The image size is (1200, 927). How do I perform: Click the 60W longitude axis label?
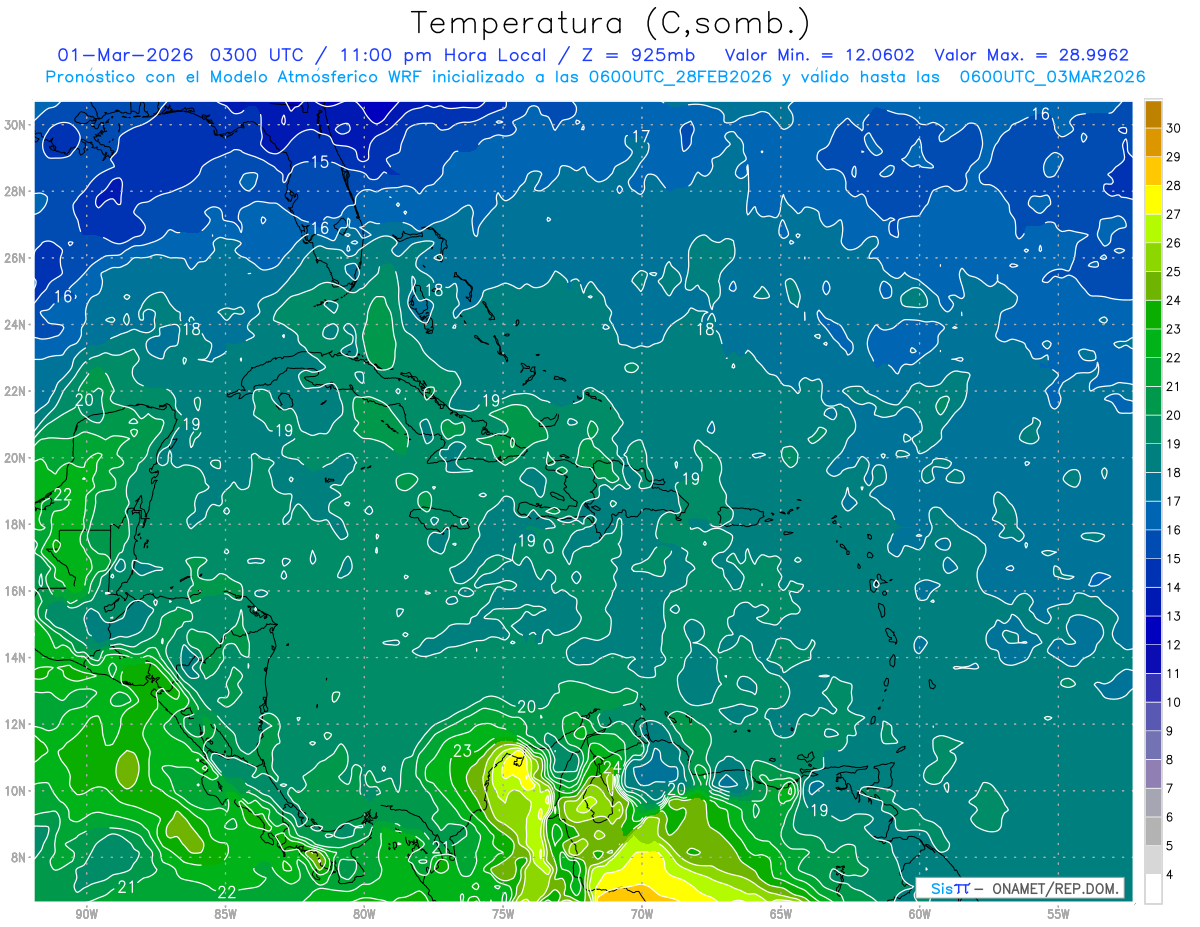coord(920,914)
